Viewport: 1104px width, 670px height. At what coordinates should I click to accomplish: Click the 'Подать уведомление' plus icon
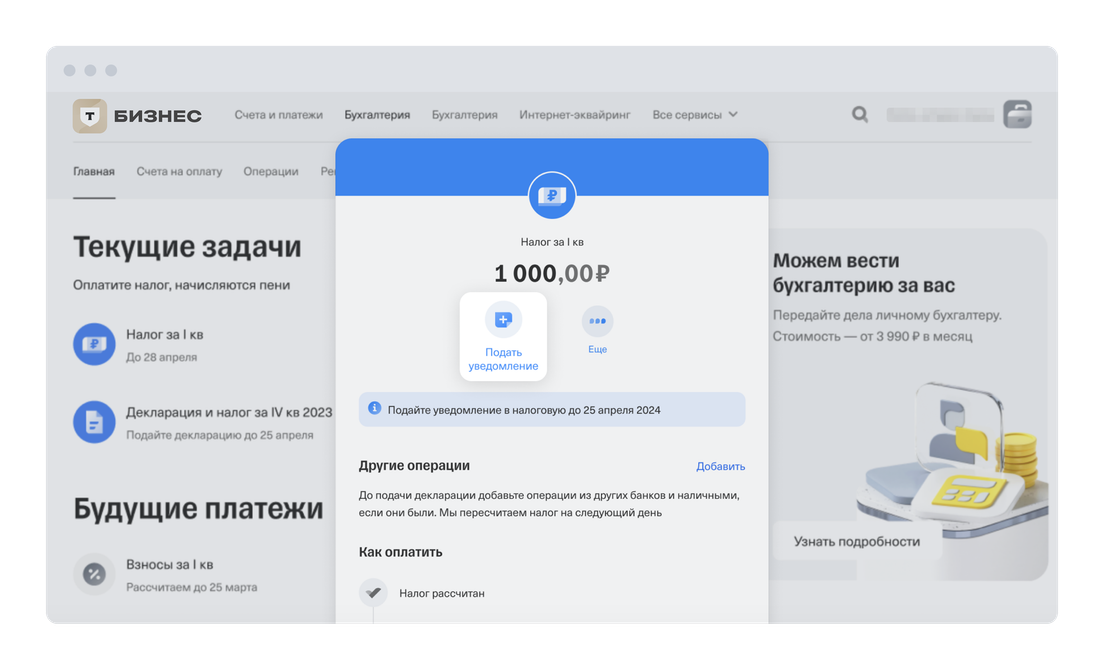click(503, 320)
